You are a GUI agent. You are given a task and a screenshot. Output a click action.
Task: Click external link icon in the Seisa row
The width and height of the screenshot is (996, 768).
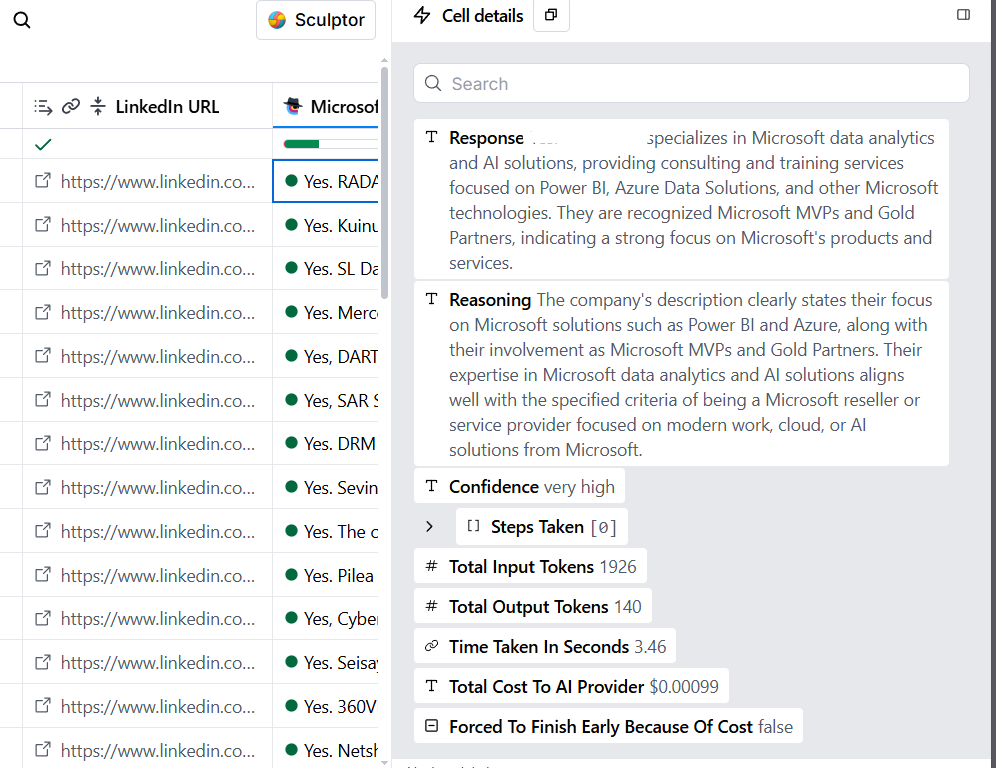pyautogui.click(x=43, y=663)
